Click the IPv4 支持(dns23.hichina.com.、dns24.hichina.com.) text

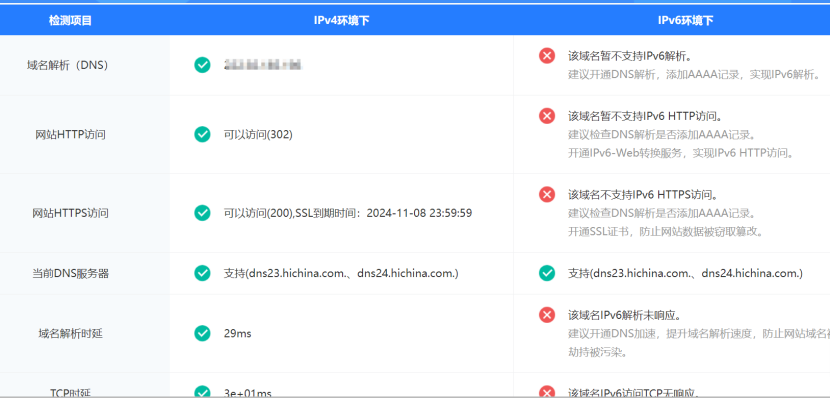tap(341, 273)
